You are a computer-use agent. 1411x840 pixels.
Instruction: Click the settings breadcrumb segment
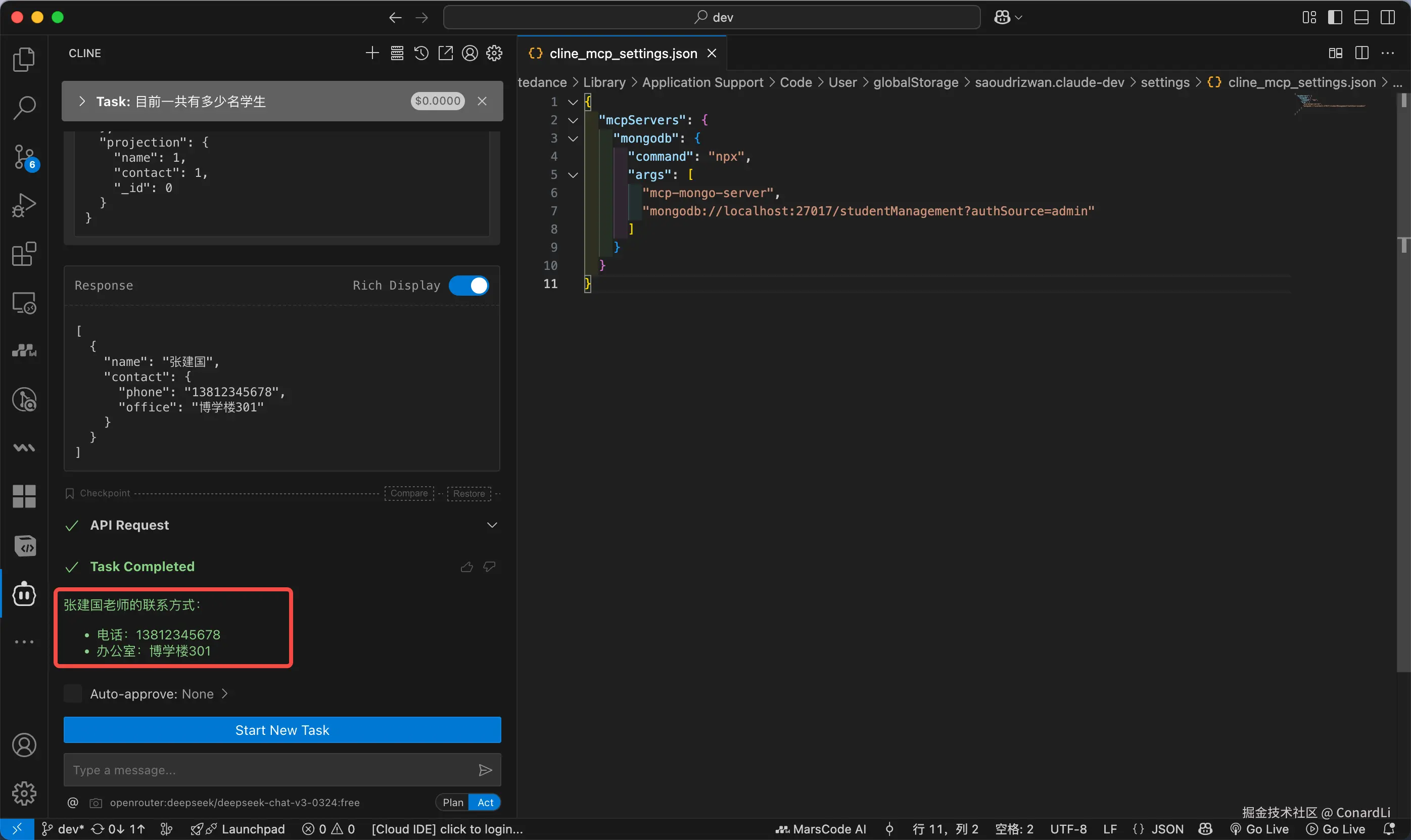(x=1165, y=83)
